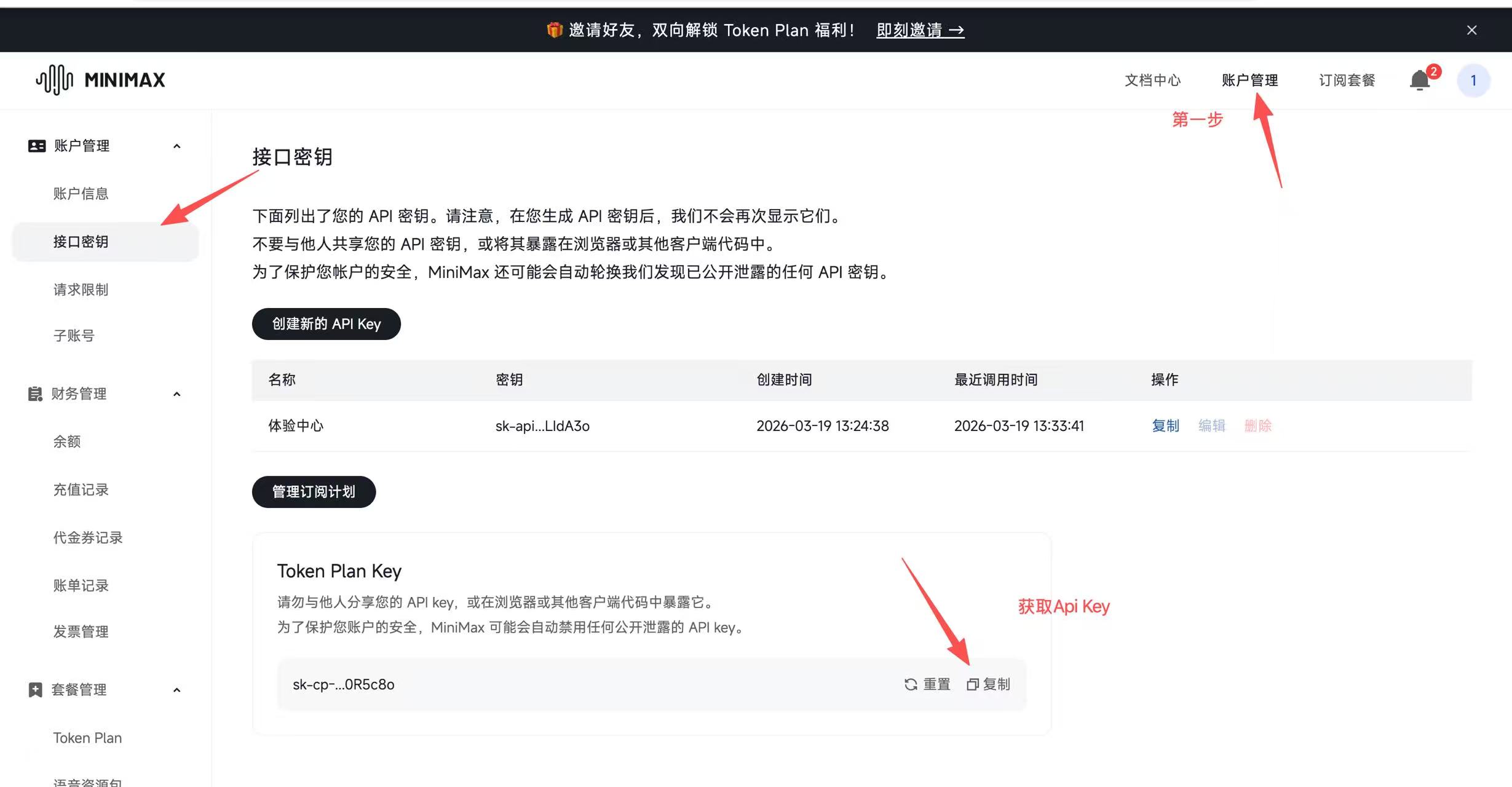Open Token Plan in sidebar

tap(87, 738)
